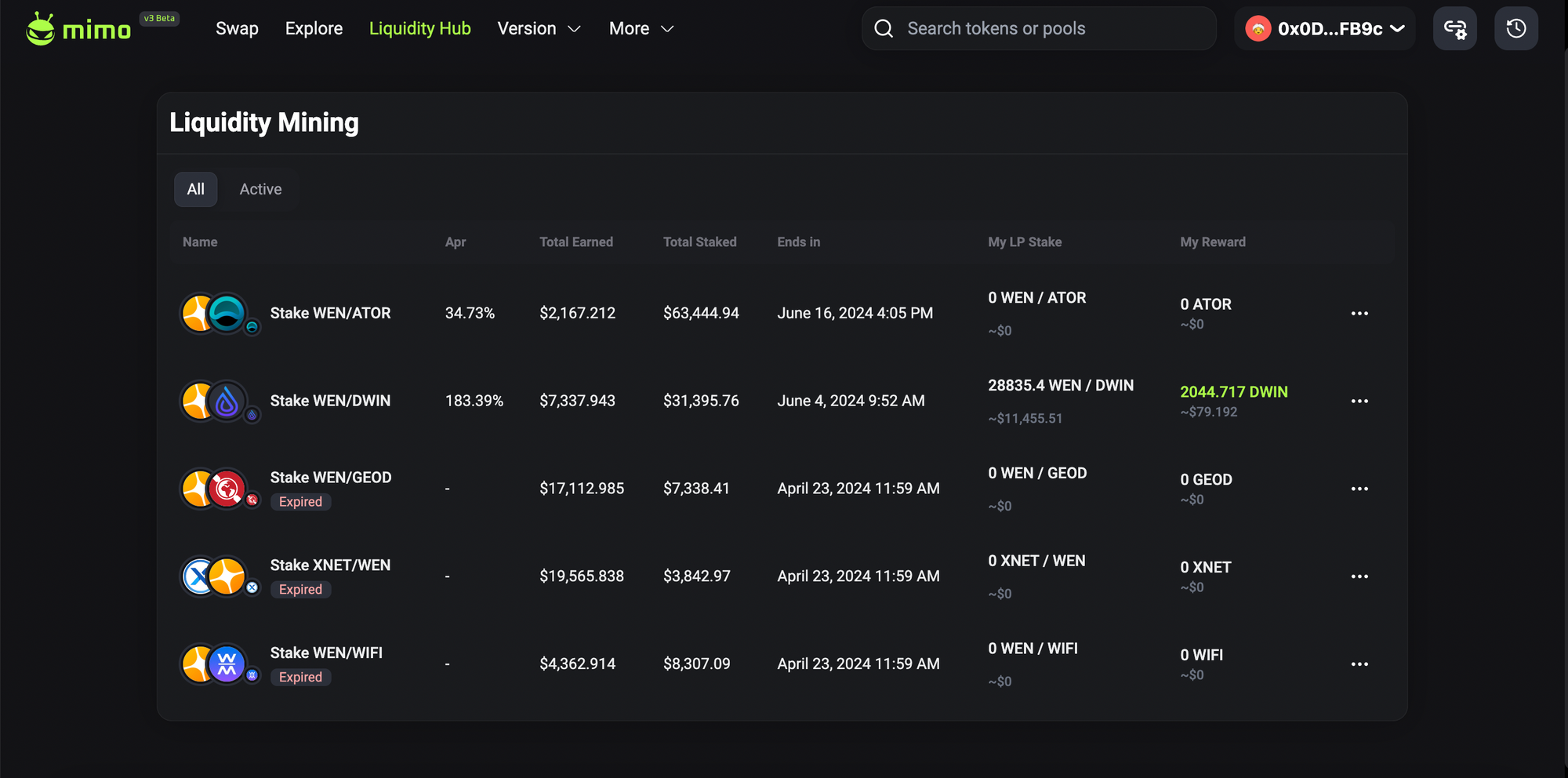1568x778 pixels.
Task: Click the wallet avatar emoji icon
Action: [1258, 27]
